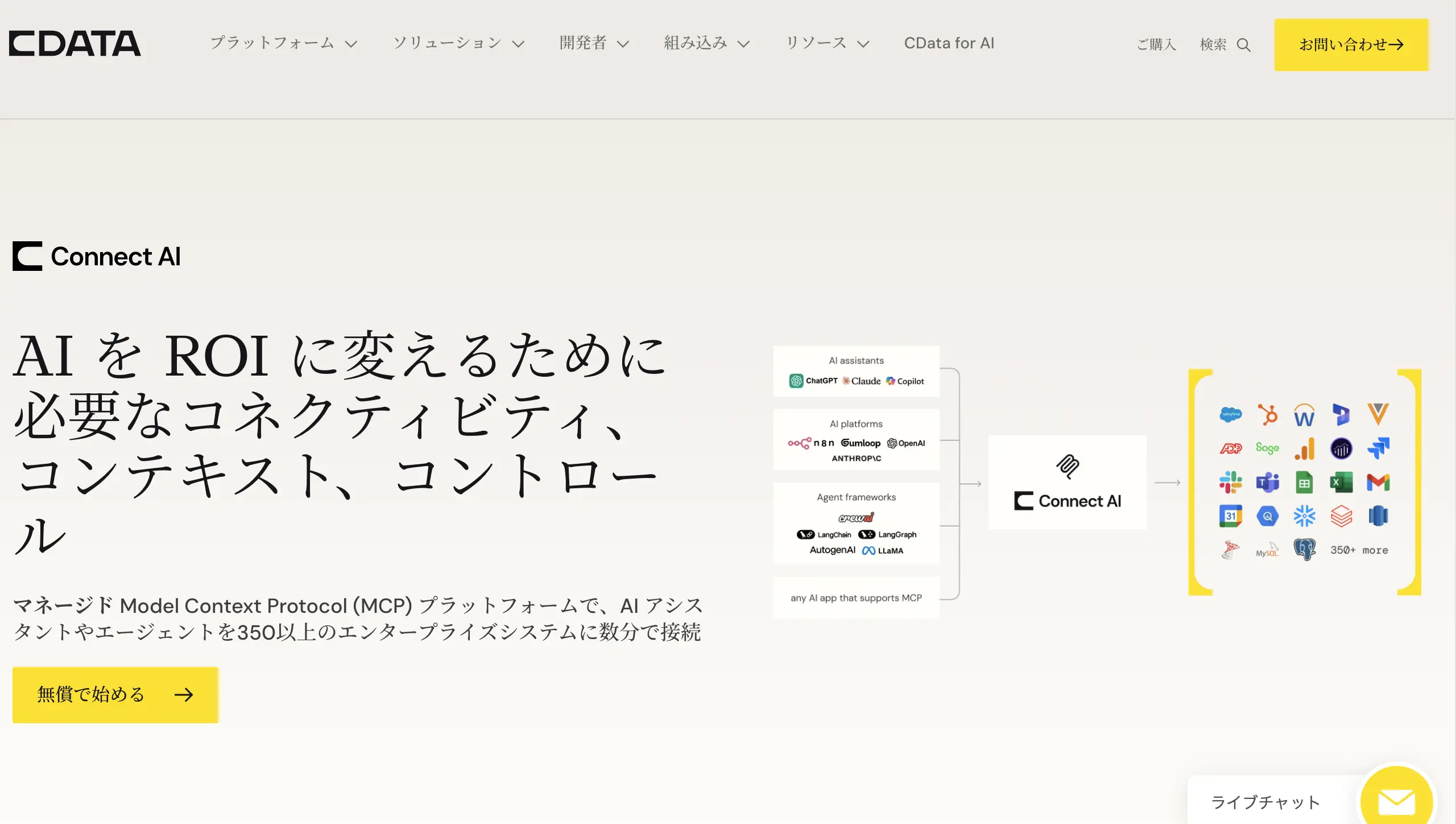Click the Gumloop logo in AI platforms
Image resolution: width=1456 pixels, height=824 pixels.
[x=861, y=443]
